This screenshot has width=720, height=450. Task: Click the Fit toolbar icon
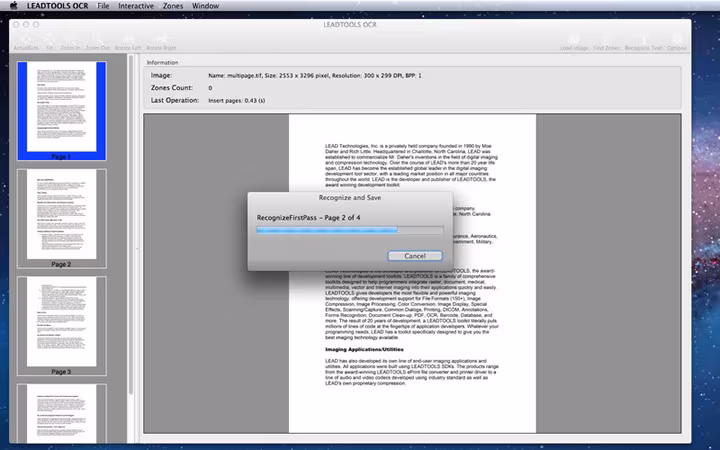point(50,42)
